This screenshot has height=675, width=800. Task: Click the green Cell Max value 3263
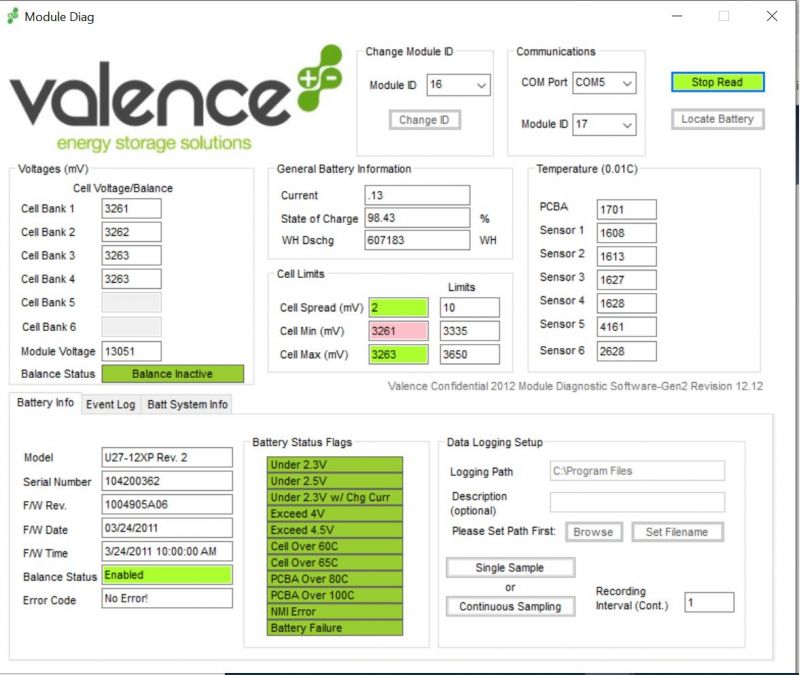pyautogui.click(x=398, y=355)
